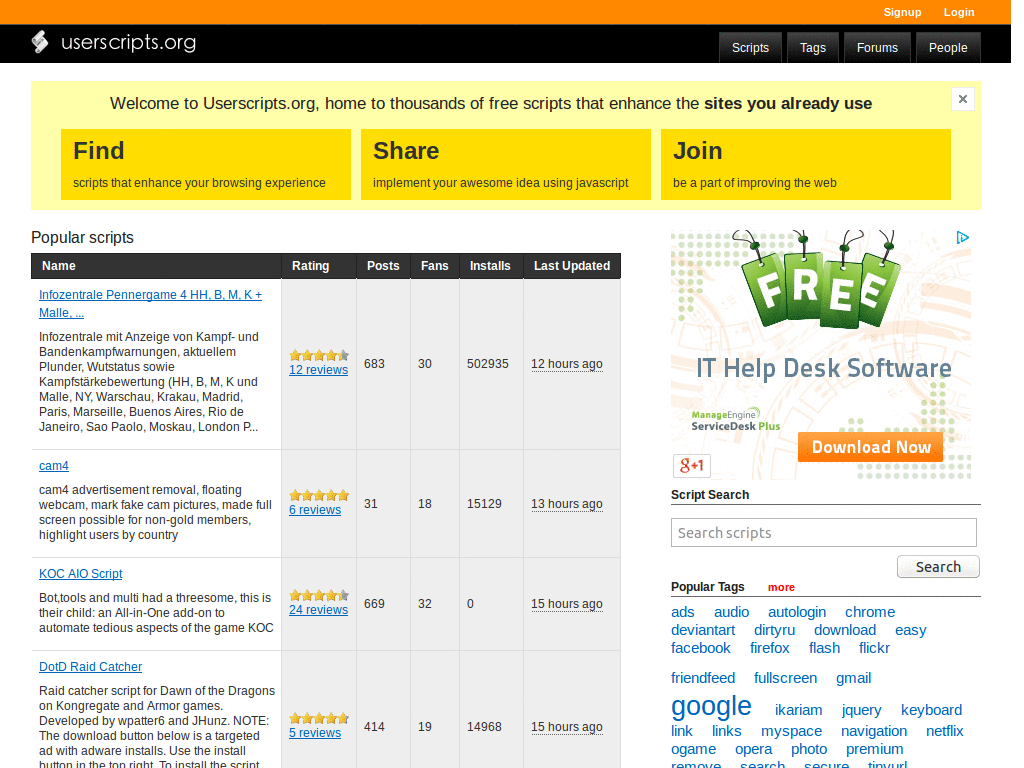Click the Google +1 icon below the advertisement

coord(691,465)
